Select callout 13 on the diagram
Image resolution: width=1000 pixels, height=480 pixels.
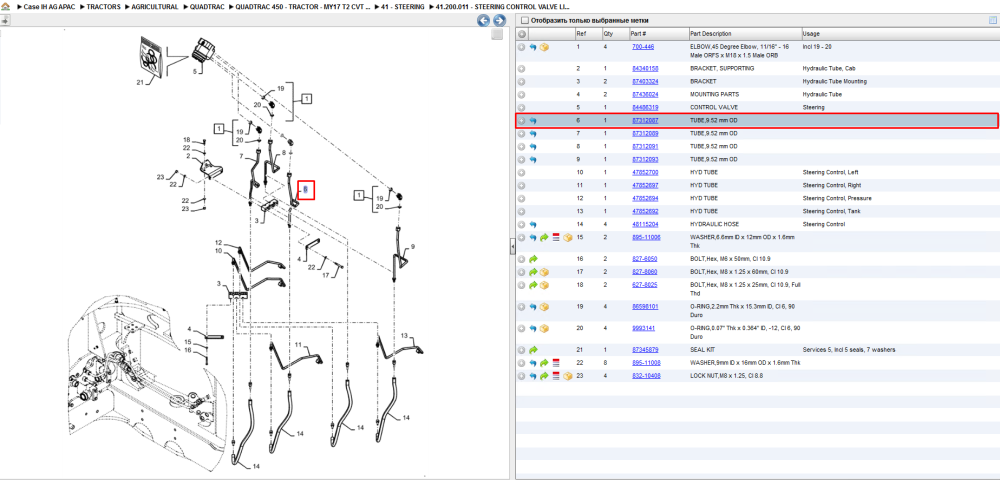pos(404,336)
